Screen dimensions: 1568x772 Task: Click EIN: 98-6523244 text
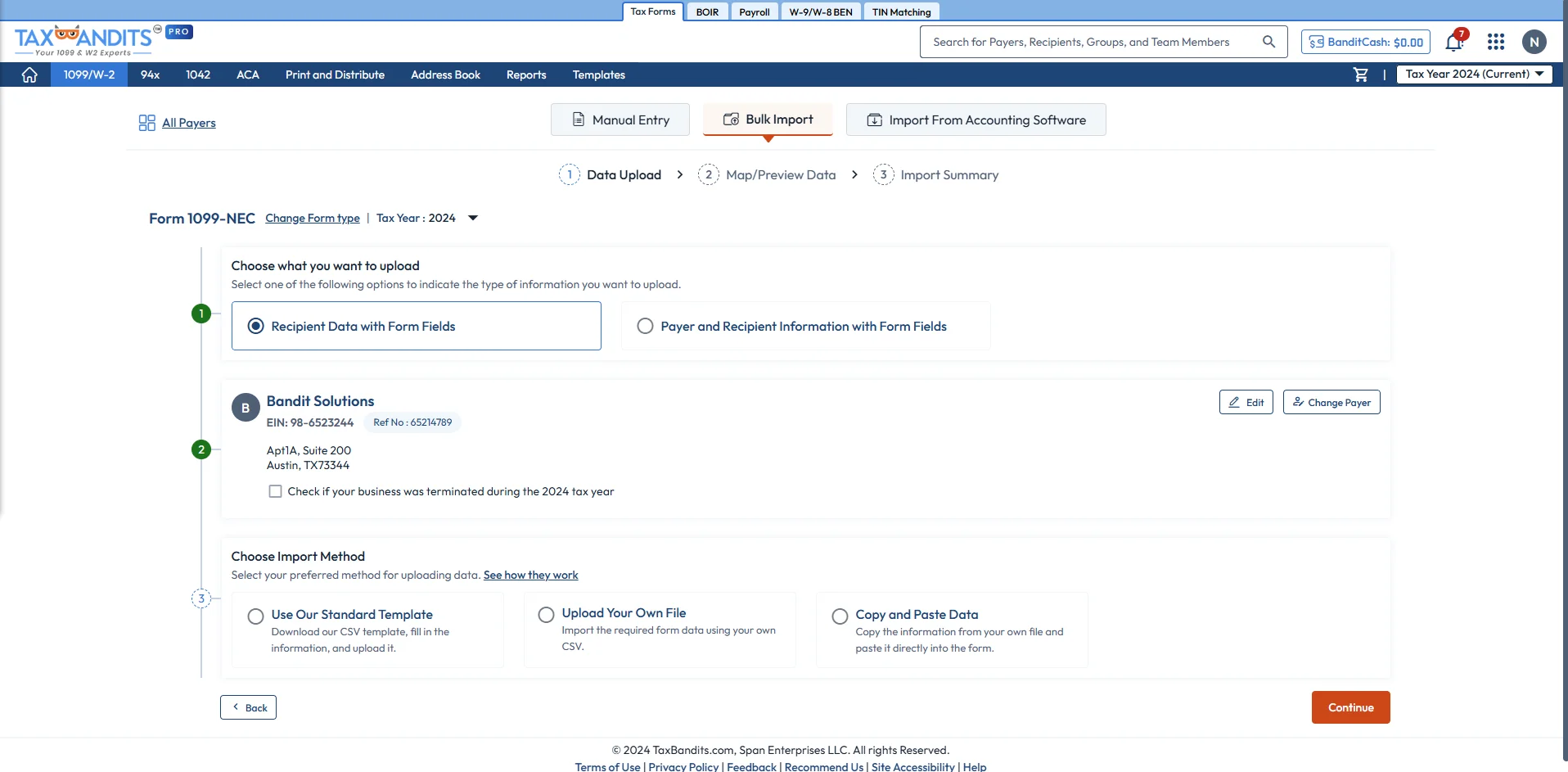click(309, 422)
